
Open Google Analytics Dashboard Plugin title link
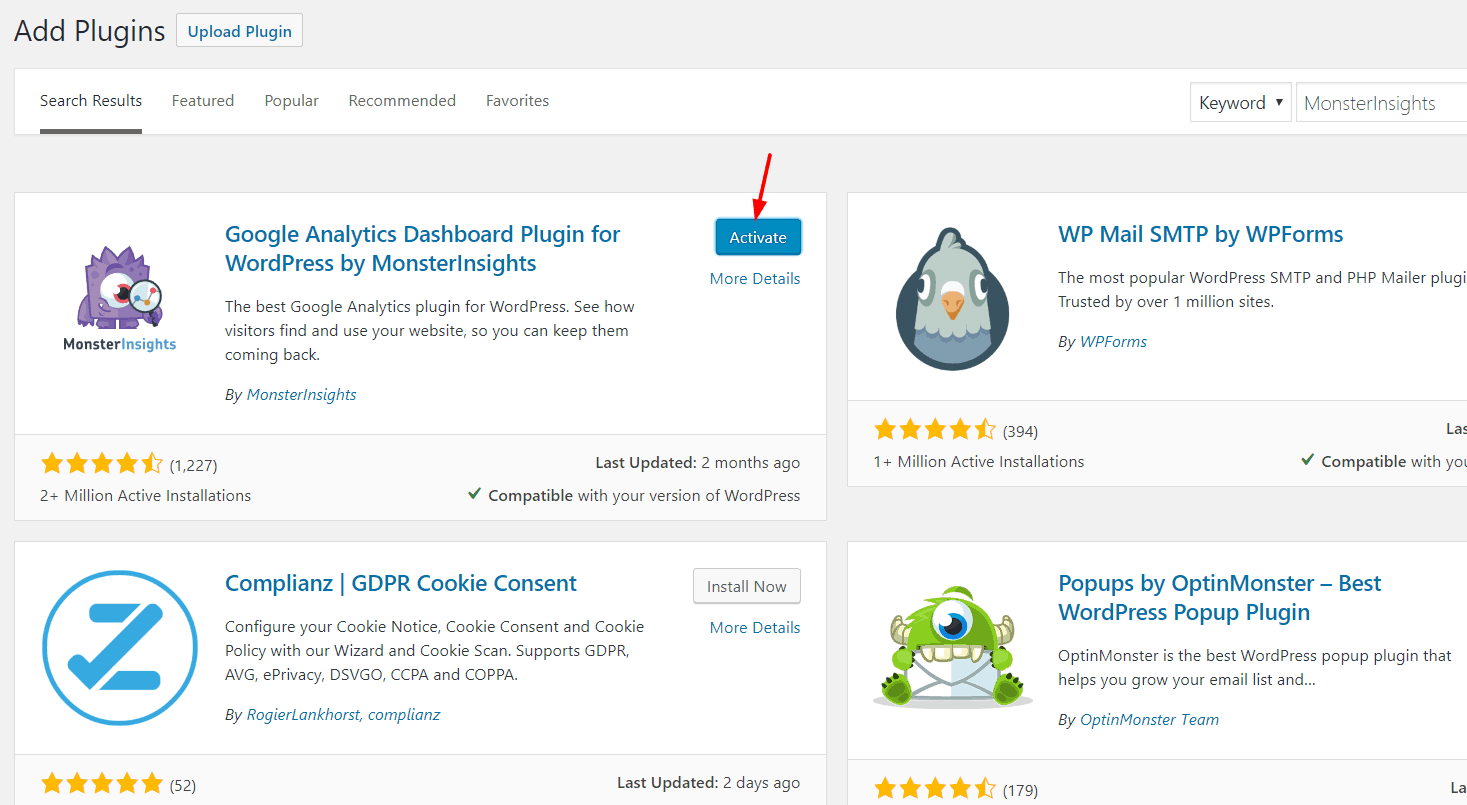423,248
